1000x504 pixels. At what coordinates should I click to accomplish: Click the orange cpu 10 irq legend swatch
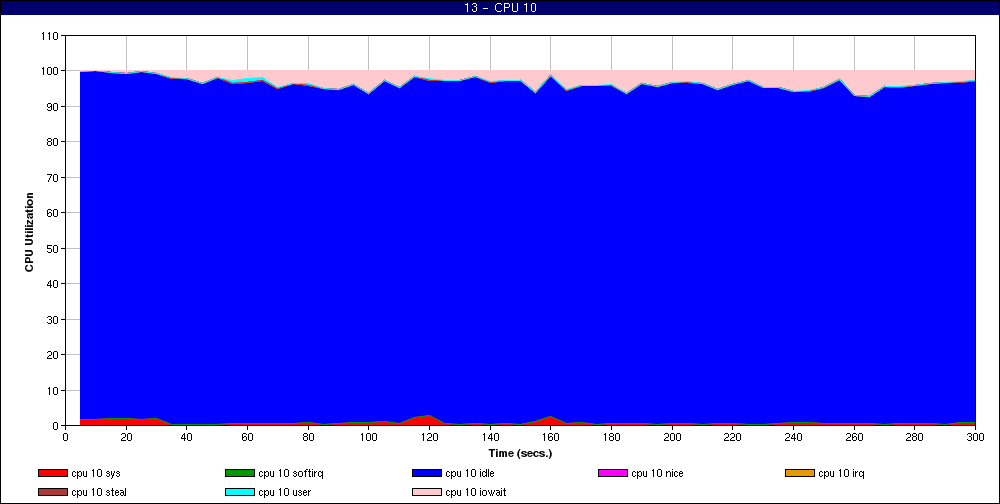point(800,473)
